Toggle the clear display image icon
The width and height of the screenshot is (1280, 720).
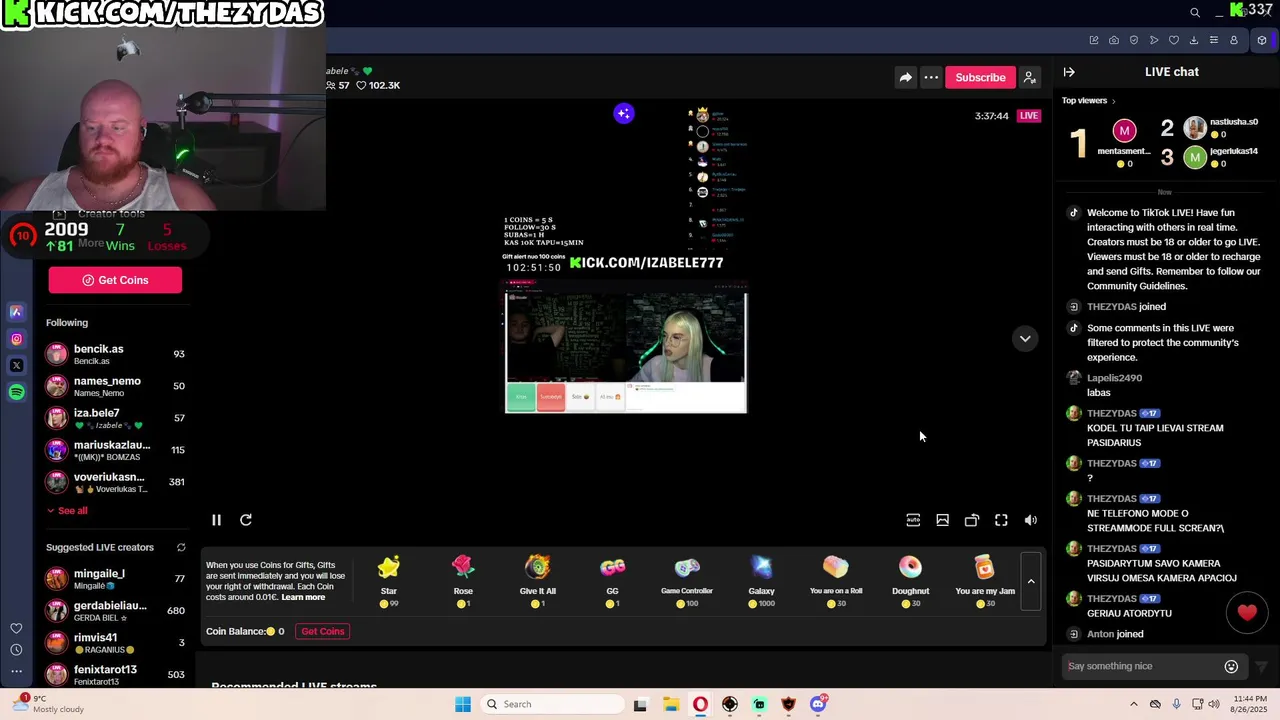[942, 520]
